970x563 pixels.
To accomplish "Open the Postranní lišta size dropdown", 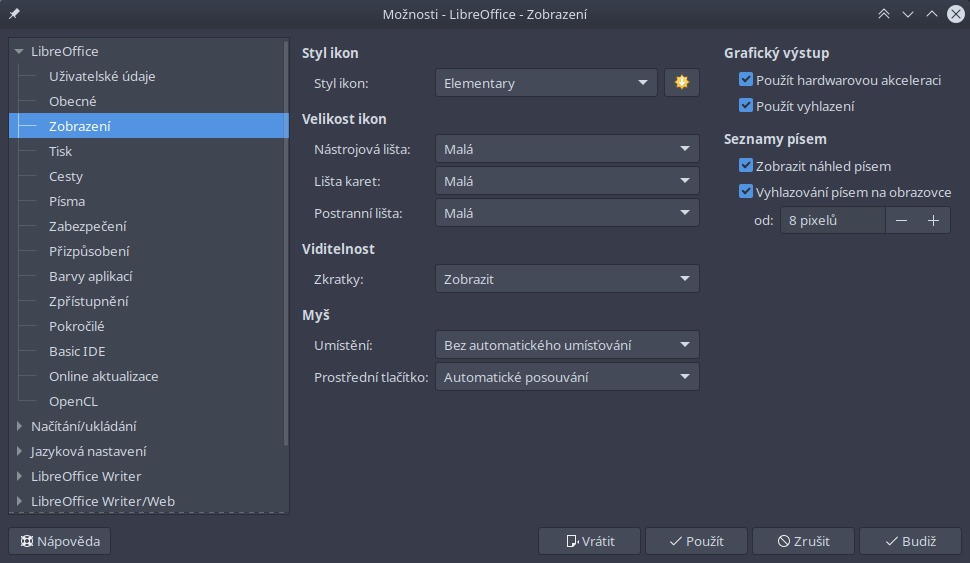I will click(567, 213).
